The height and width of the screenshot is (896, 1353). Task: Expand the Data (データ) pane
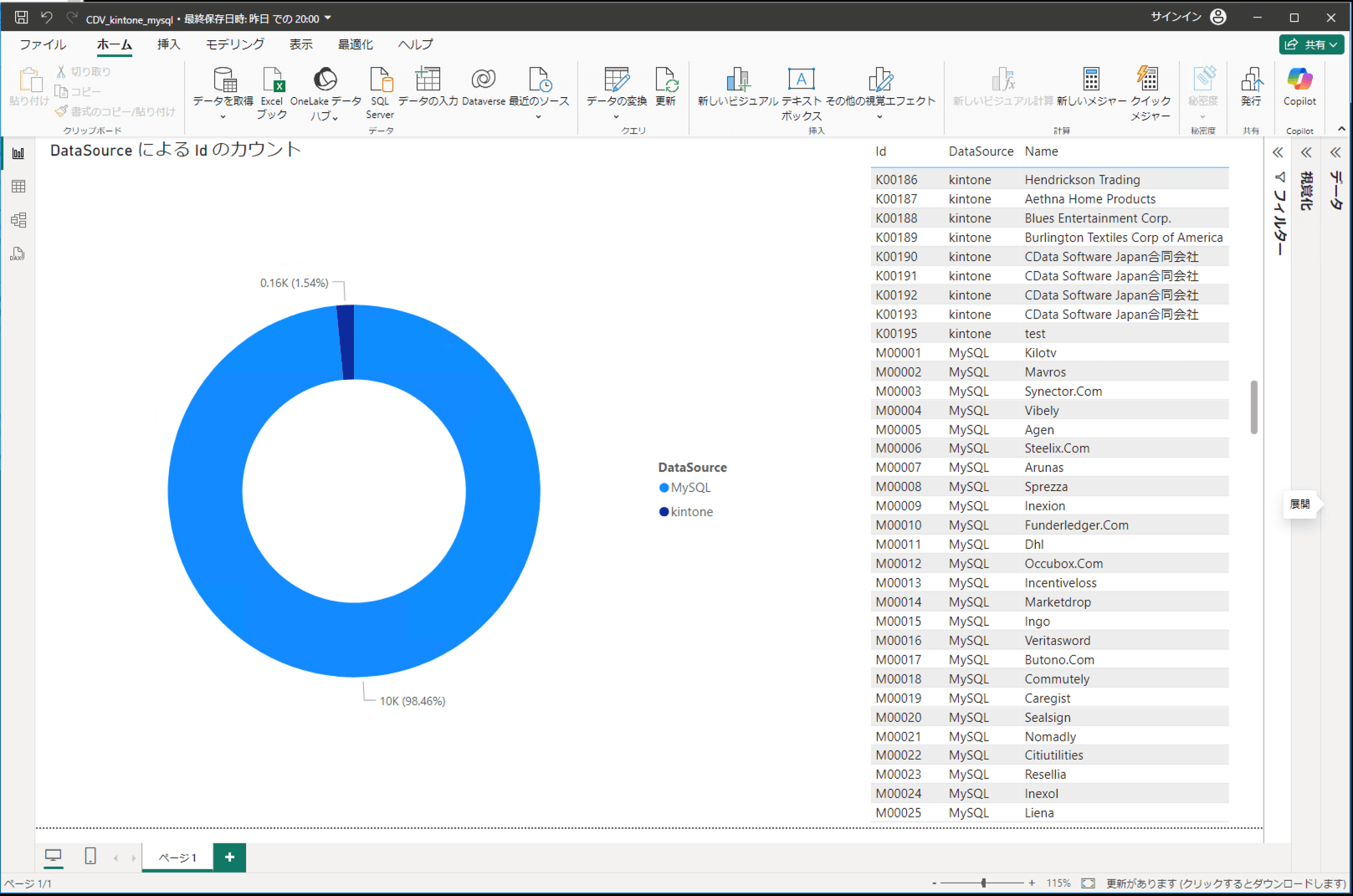click(1335, 152)
